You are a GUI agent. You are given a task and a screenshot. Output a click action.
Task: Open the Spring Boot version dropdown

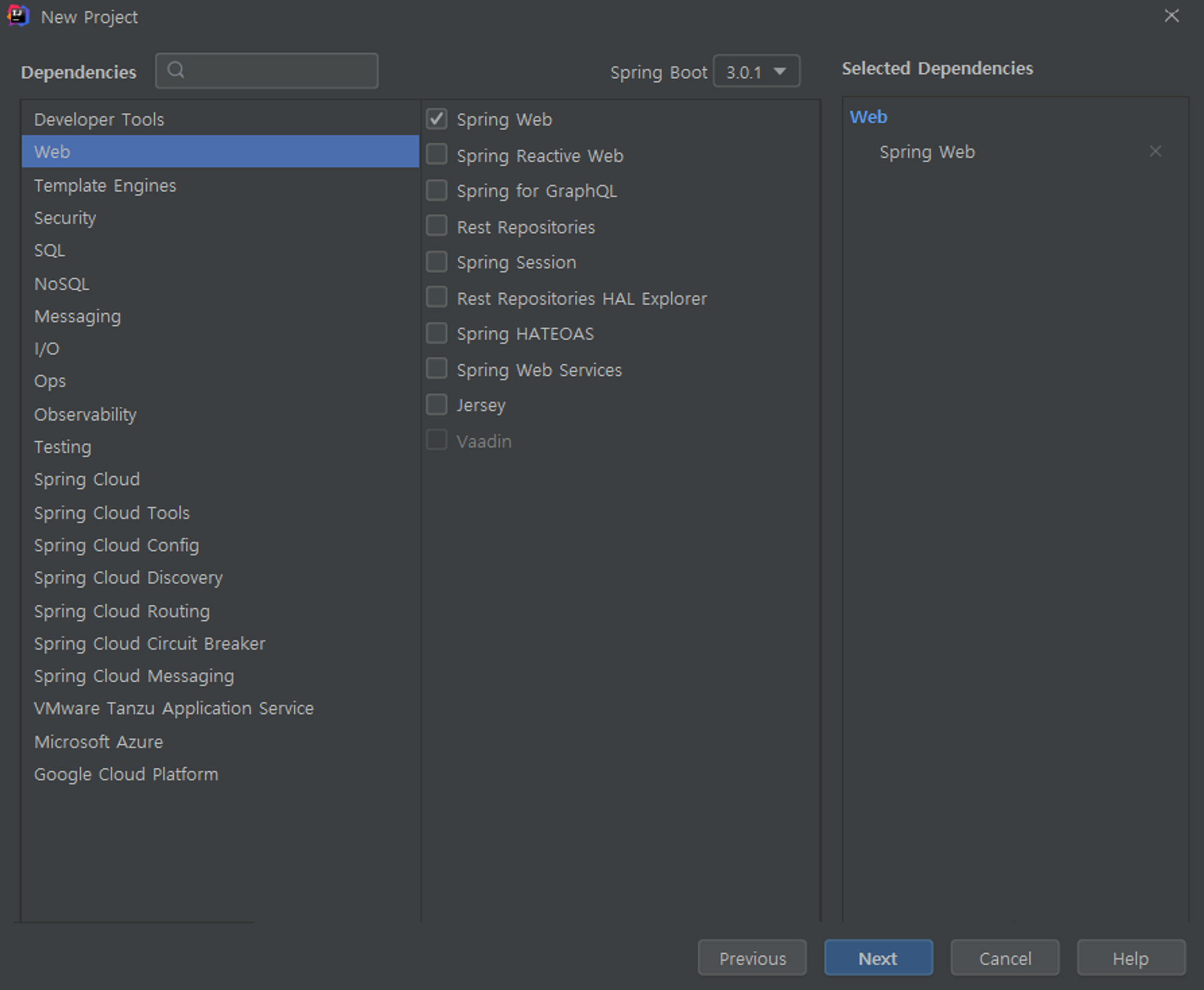tap(756, 72)
